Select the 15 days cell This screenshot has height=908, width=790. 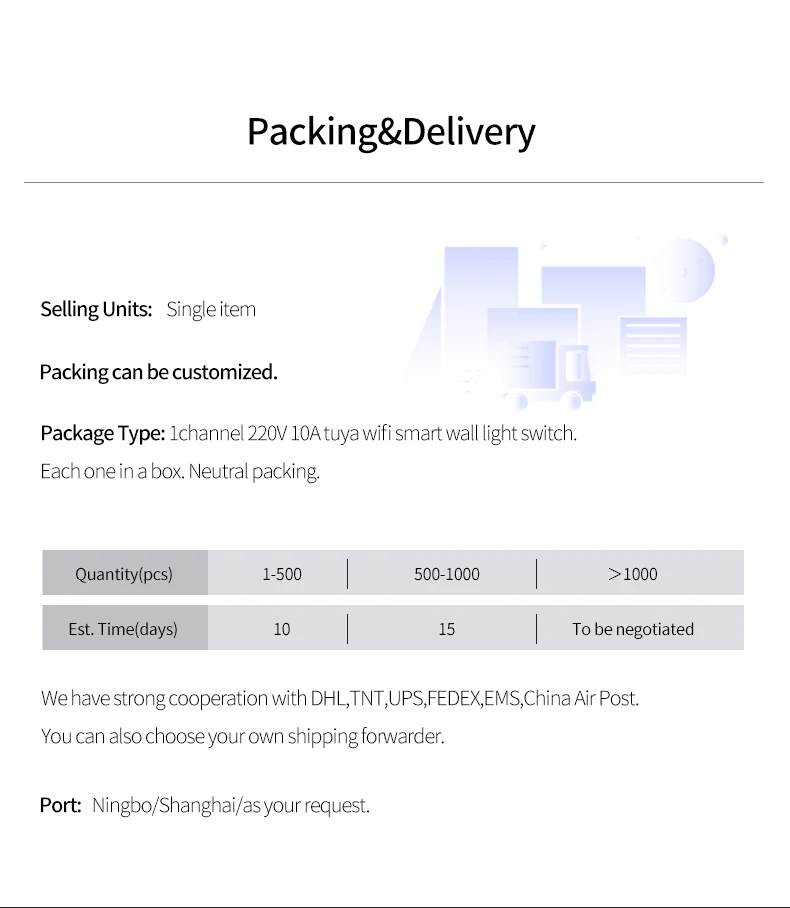tap(446, 629)
